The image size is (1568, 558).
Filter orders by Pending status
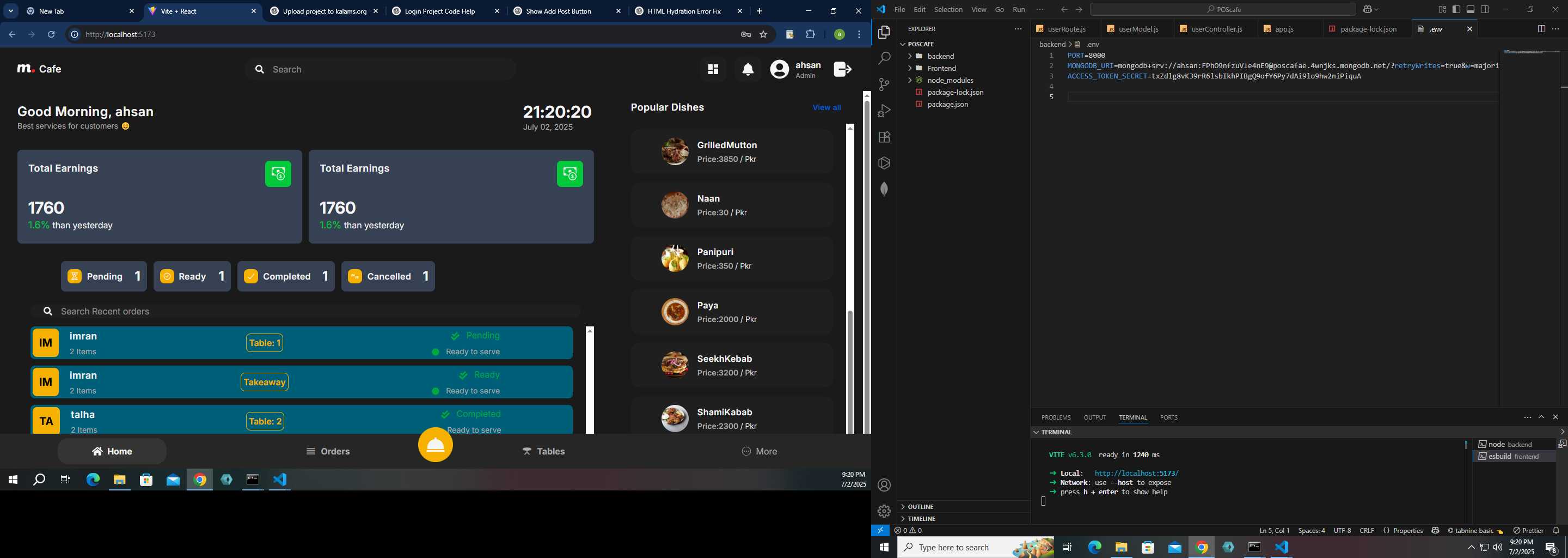(103, 276)
